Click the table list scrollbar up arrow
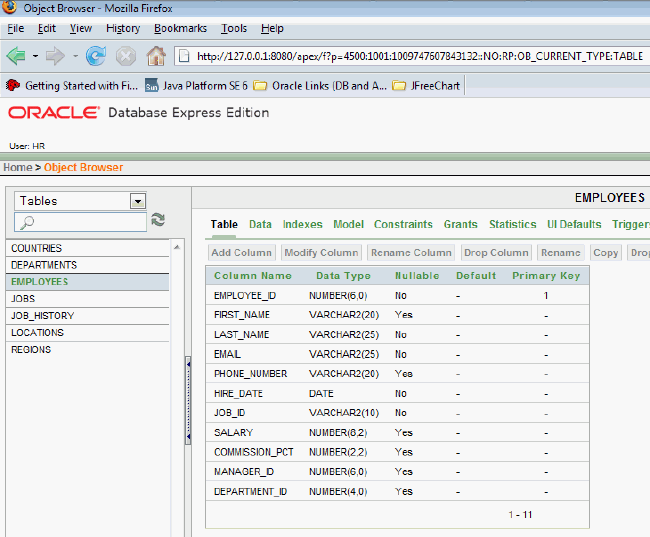This screenshot has height=537, width=650. tap(178, 245)
